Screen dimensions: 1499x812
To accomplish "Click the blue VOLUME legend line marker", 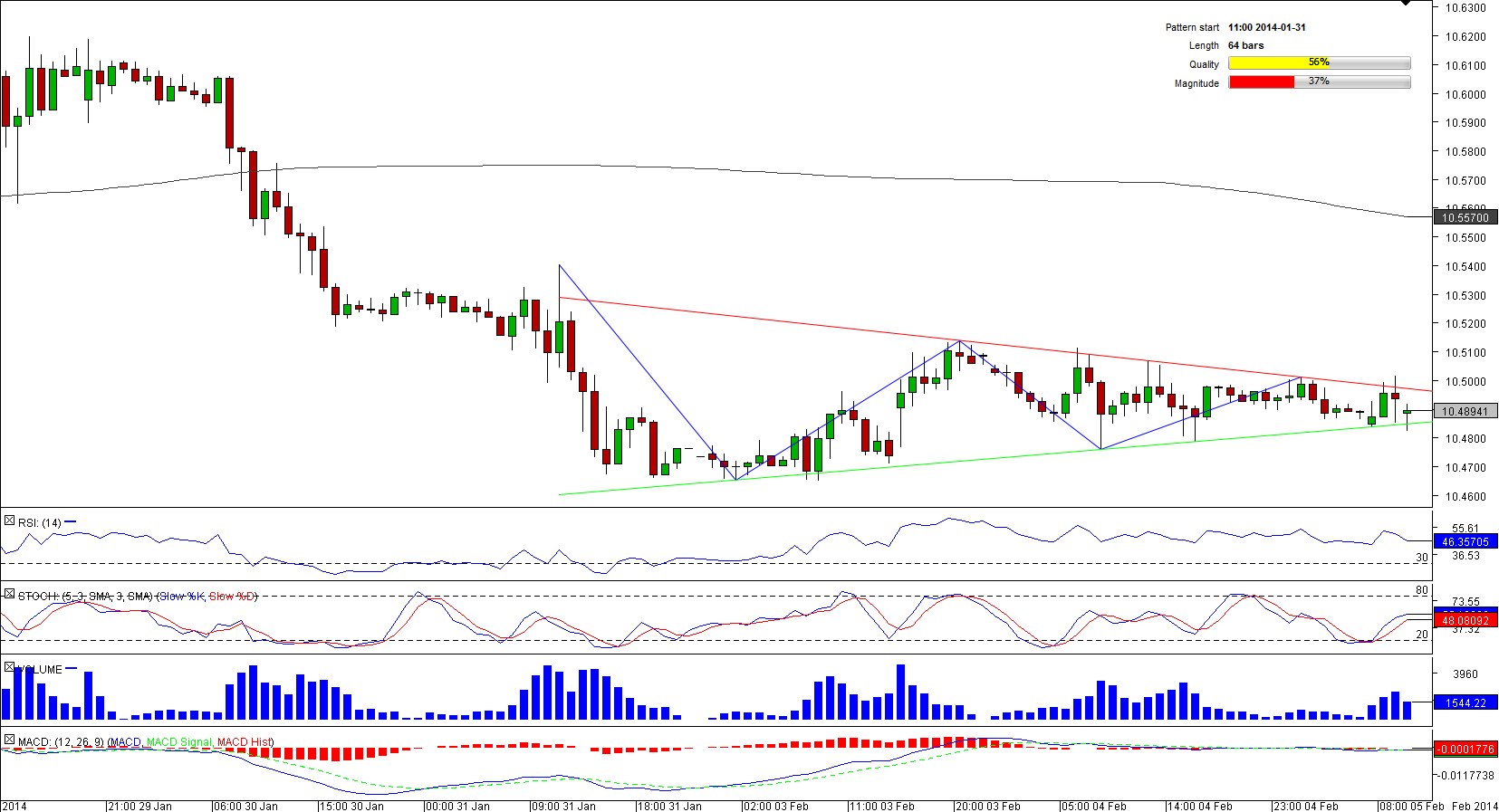I will pos(72,669).
